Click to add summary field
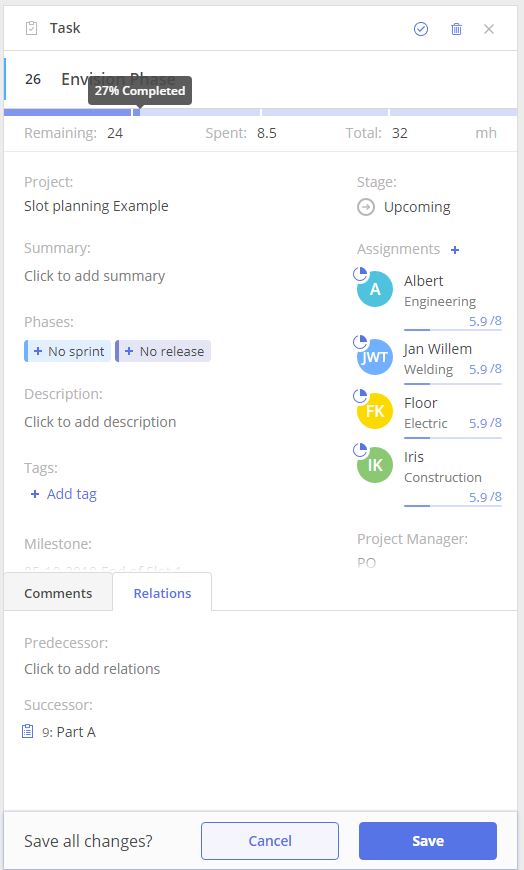Image resolution: width=524 pixels, height=870 pixels. (94, 276)
